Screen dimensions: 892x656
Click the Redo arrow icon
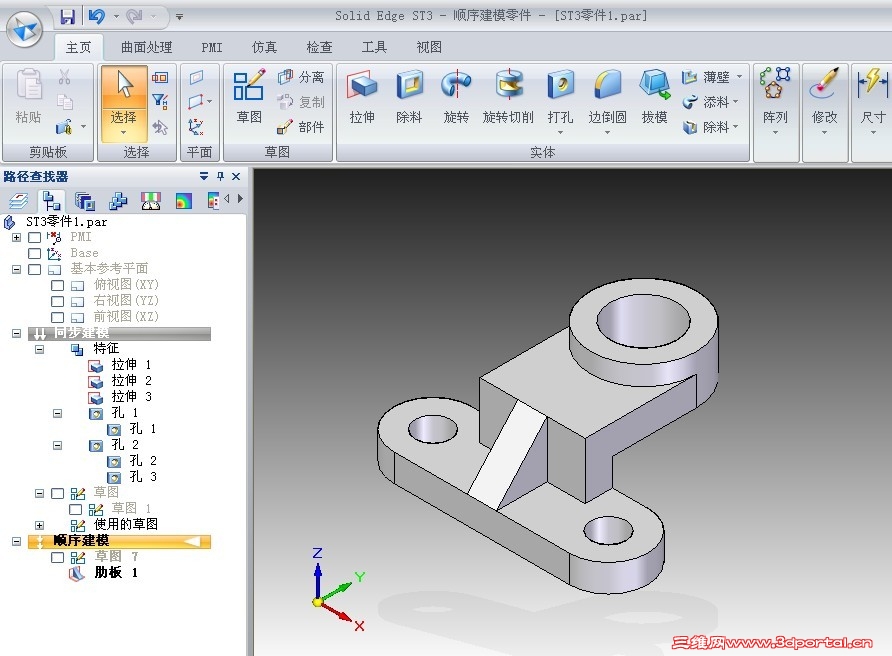(x=134, y=16)
